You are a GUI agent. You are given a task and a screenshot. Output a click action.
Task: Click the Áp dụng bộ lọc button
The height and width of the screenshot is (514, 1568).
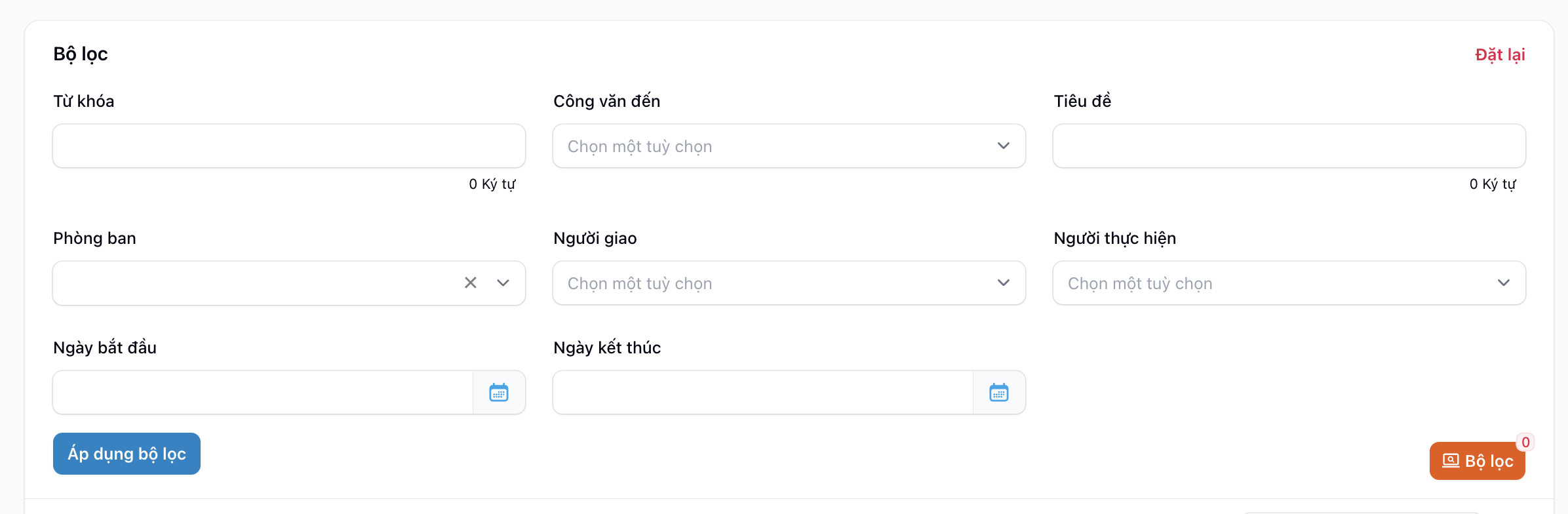[127, 454]
